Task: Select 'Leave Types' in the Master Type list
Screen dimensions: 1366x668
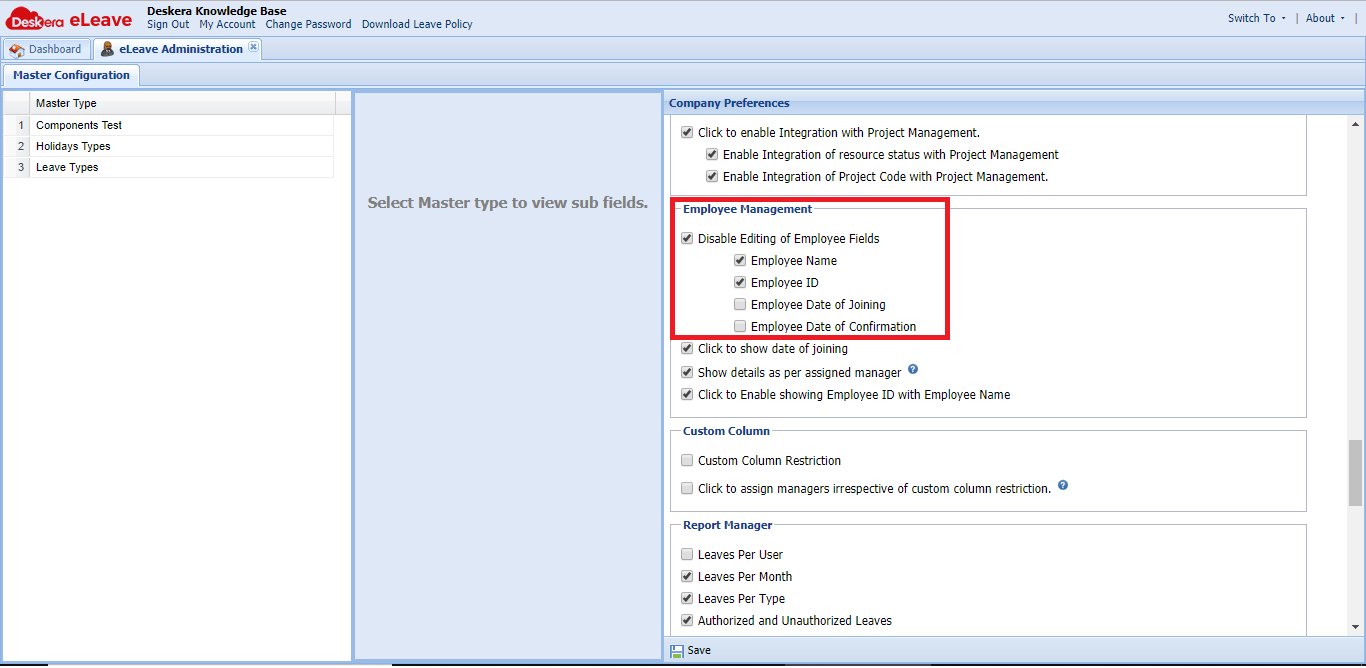Action: pyautogui.click(x=66, y=166)
